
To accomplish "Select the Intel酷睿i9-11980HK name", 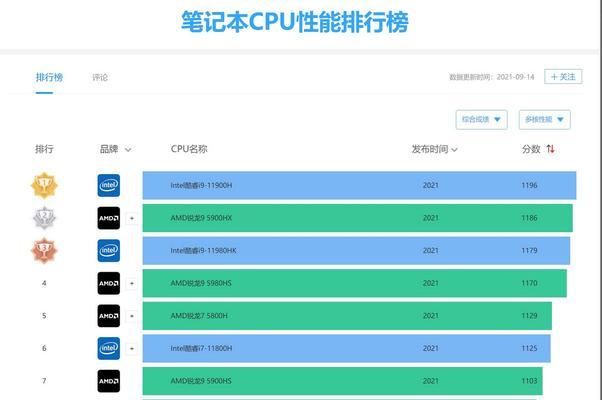I will pos(203,251).
